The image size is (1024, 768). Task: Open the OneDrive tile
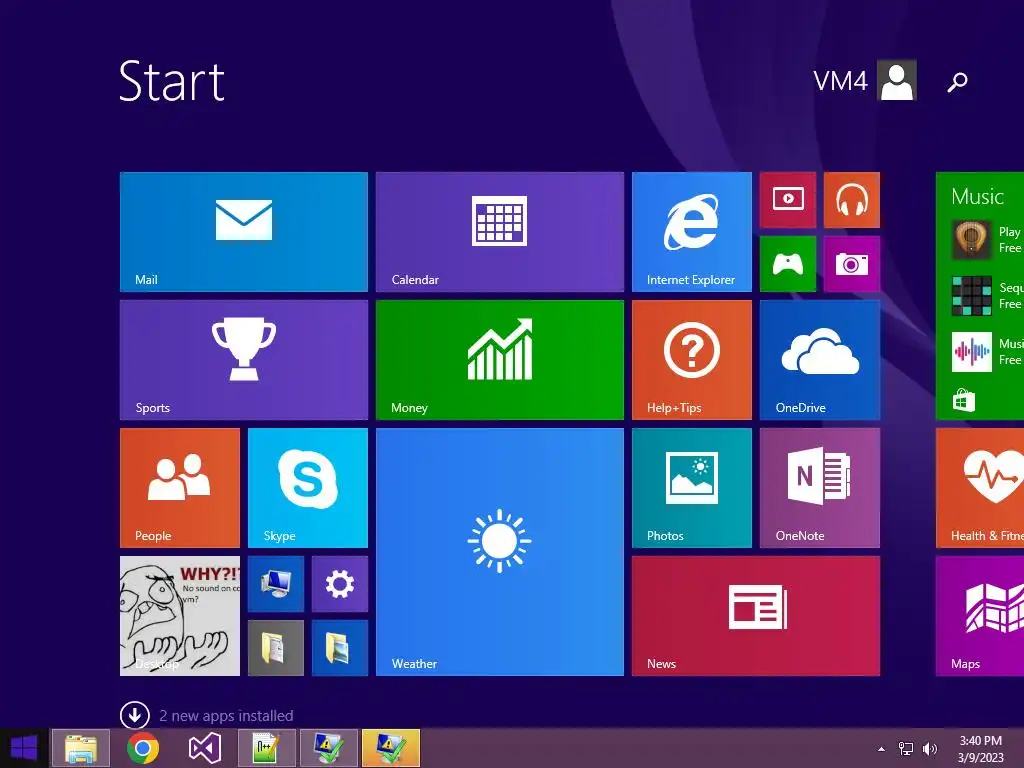[820, 360]
